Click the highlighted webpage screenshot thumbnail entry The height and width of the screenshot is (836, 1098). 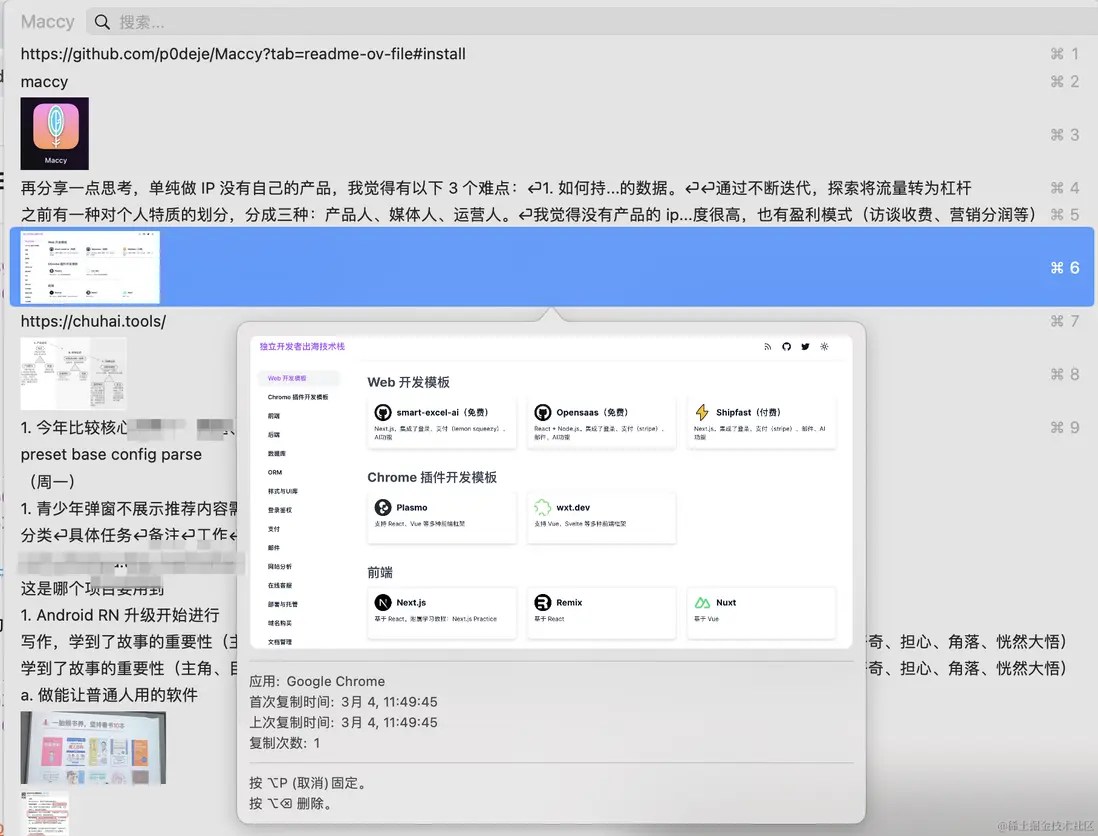coord(90,267)
